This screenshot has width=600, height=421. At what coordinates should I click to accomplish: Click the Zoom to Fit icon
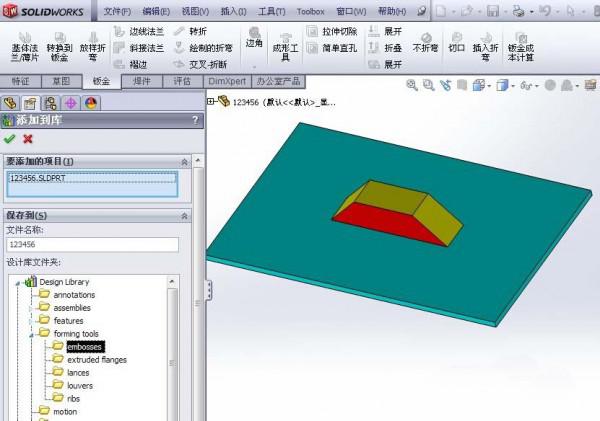412,85
